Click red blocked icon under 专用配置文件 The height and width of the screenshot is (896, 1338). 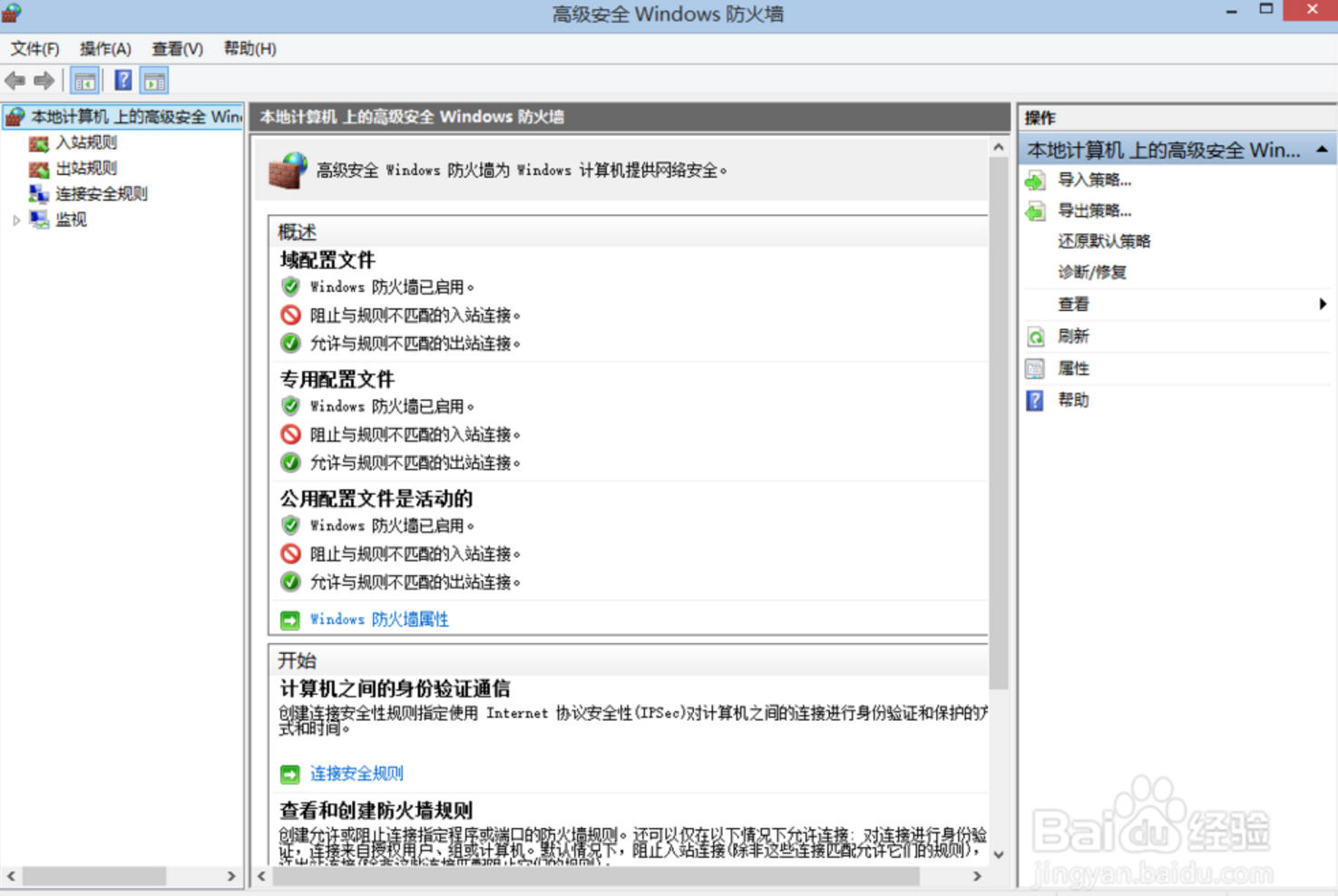290,434
